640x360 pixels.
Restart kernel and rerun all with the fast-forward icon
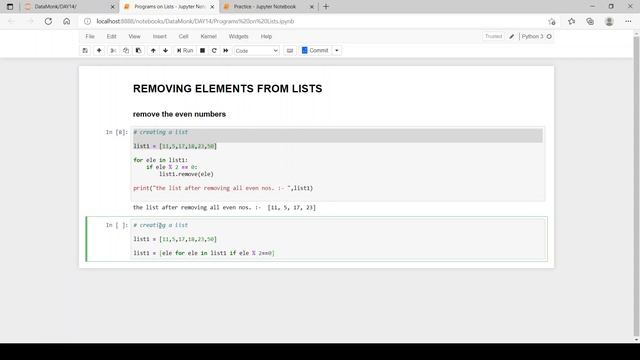pos(226,51)
